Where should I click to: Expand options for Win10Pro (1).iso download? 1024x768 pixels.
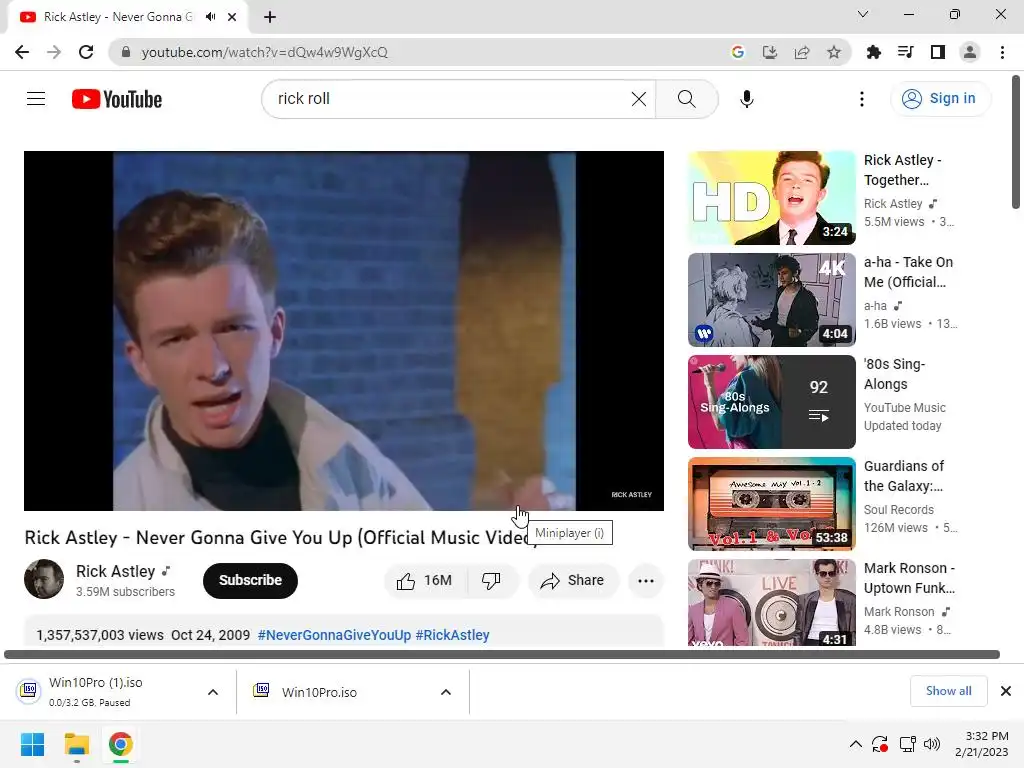(x=213, y=692)
